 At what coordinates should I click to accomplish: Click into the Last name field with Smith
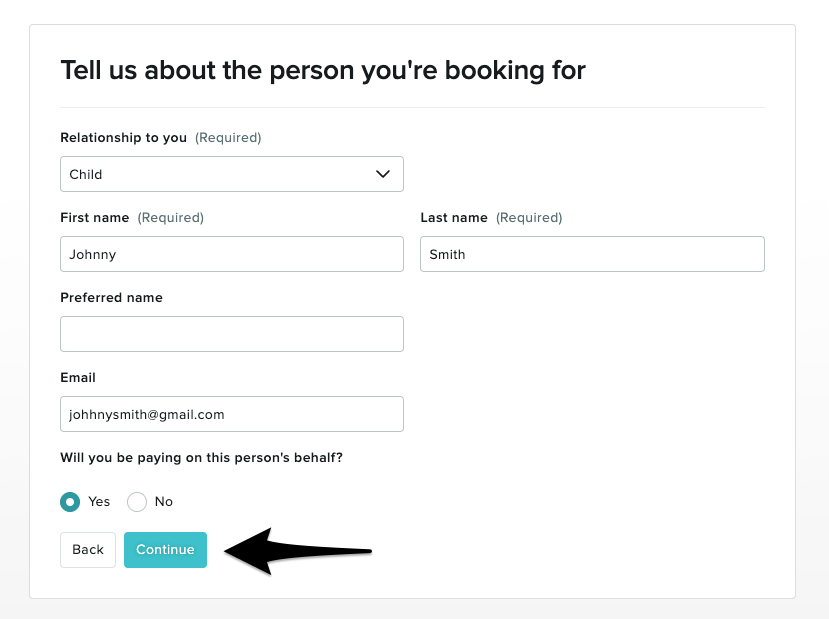pos(592,254)
